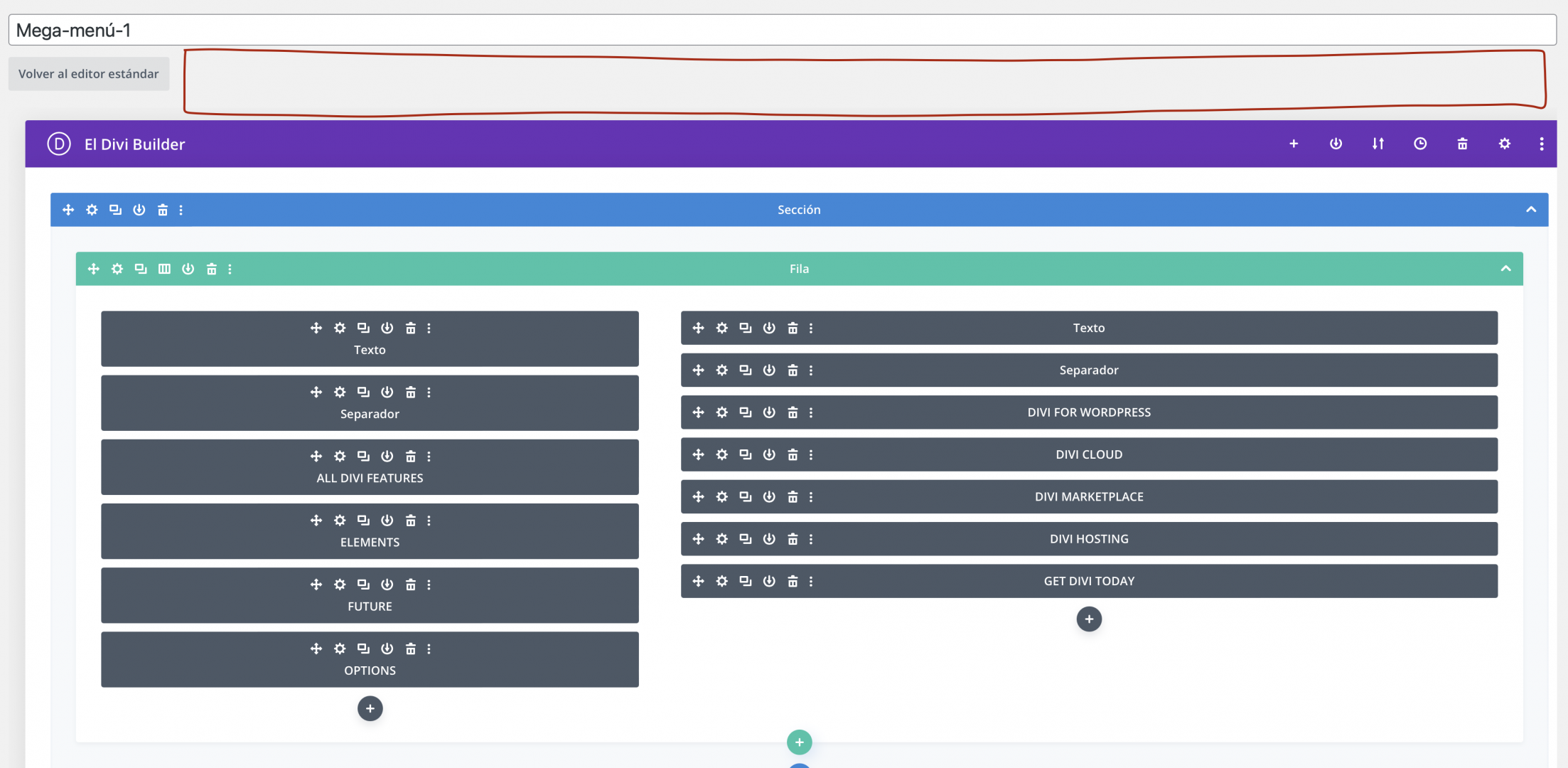Click the Mega-menú-1 title input field

pos(782,30)
